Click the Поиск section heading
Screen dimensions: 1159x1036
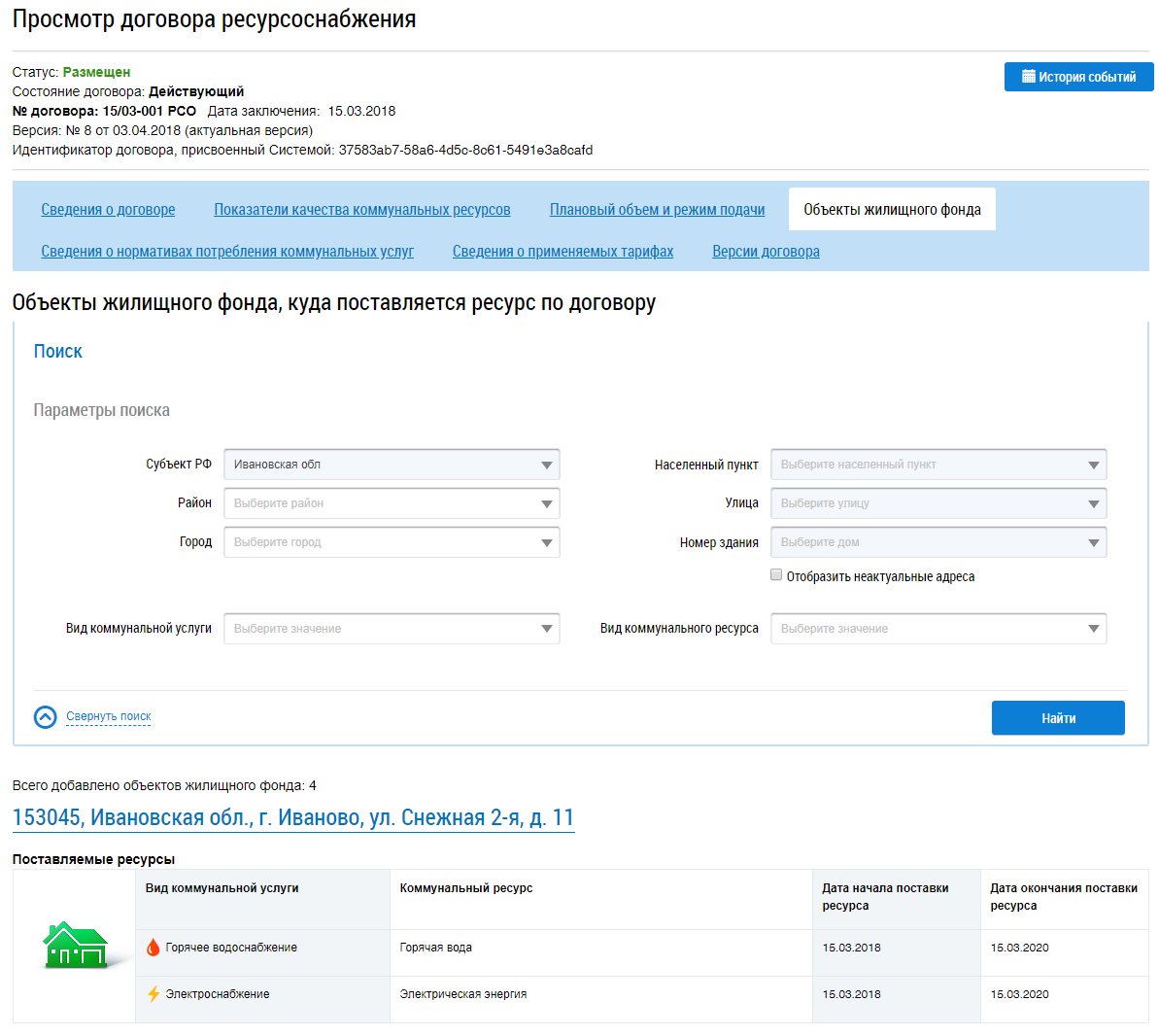click(57, 351)
